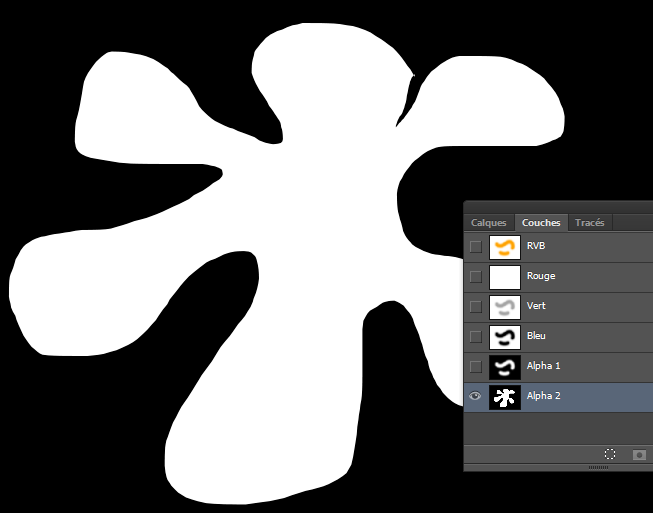The width and height of the screenshot is (653, 513).
Task: Show the Rouge channel
Action: point(476,276)
